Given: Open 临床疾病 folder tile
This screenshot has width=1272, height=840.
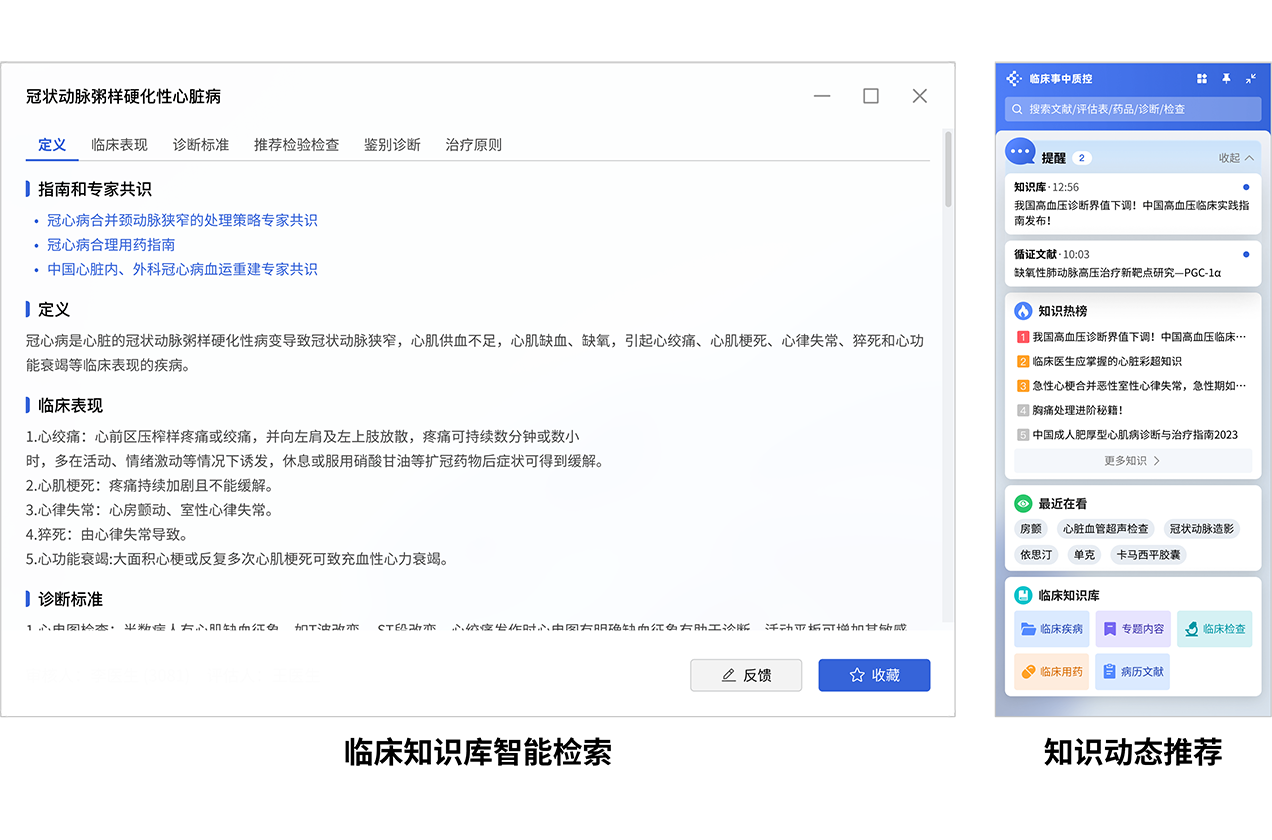Looking at the screenshot, I should point(1051,629).
